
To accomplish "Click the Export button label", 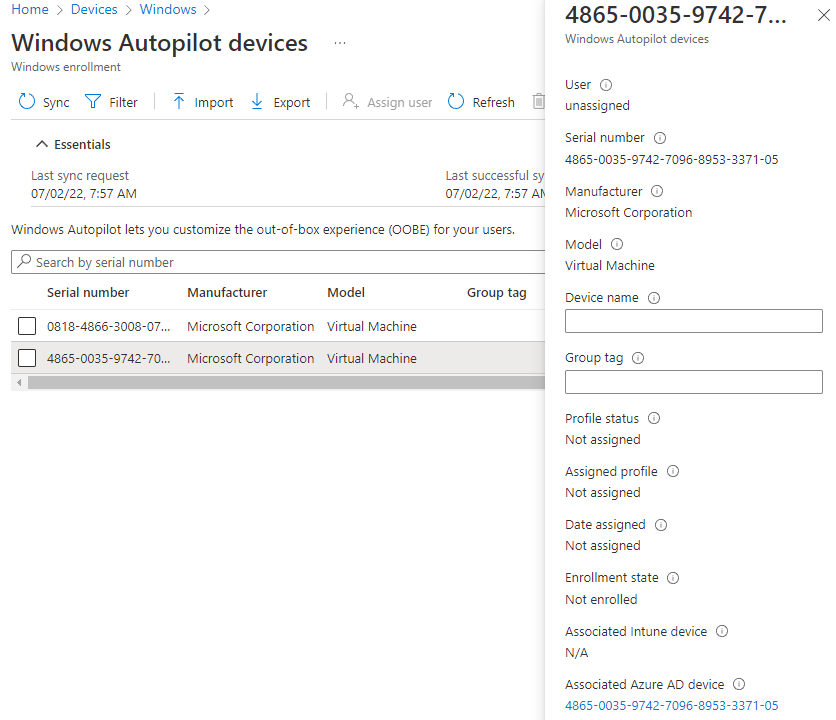I will pyautogui.click(x=292, y=102).
